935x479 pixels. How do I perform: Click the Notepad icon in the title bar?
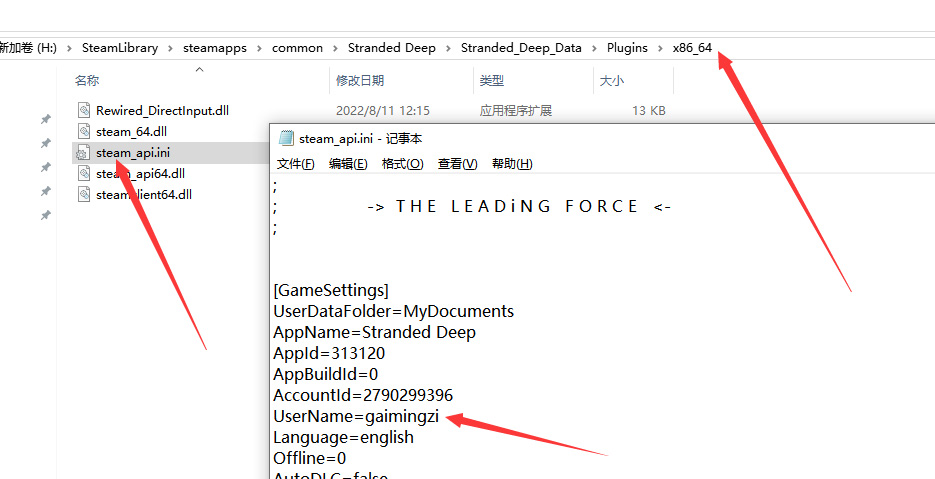[x=286, y=139]
